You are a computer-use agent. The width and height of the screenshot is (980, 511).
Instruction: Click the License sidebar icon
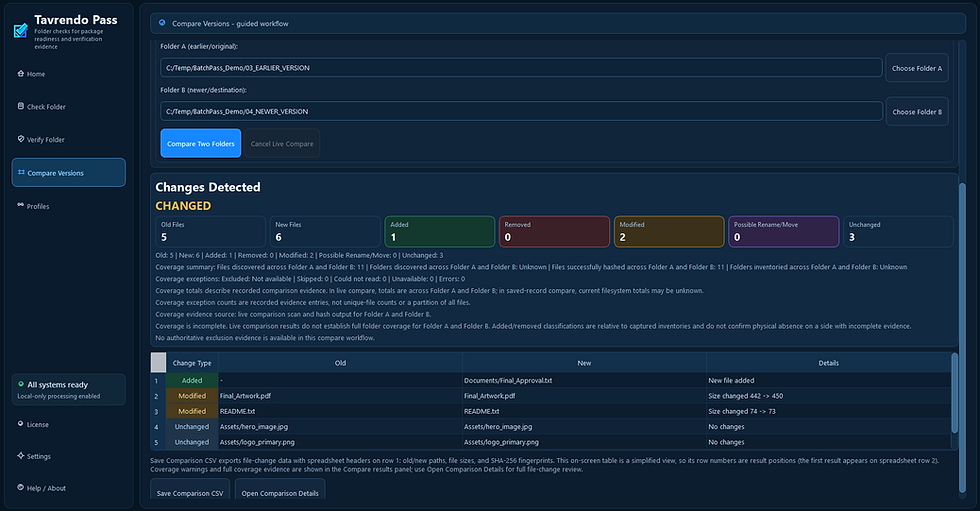pyautogui.click(x=21, y=424)
